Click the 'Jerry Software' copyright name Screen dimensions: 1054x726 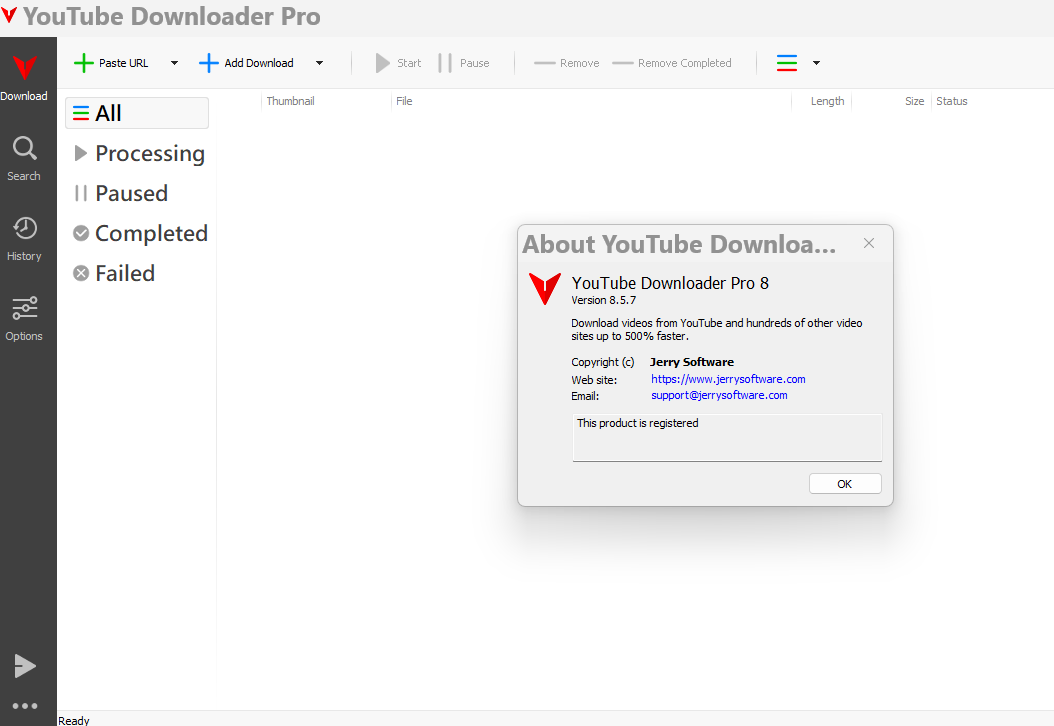point(692,362)
